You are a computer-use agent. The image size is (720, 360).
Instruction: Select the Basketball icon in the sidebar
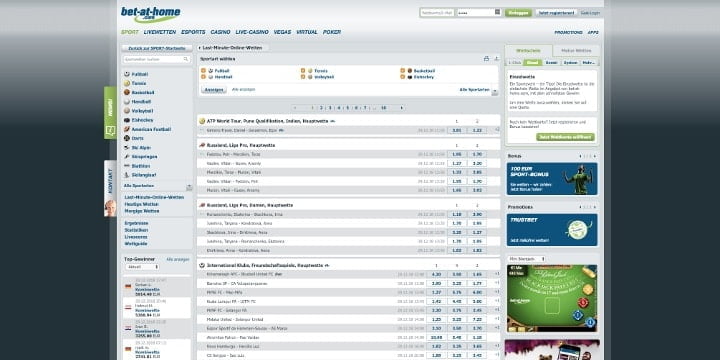click(x=127, y=92)
